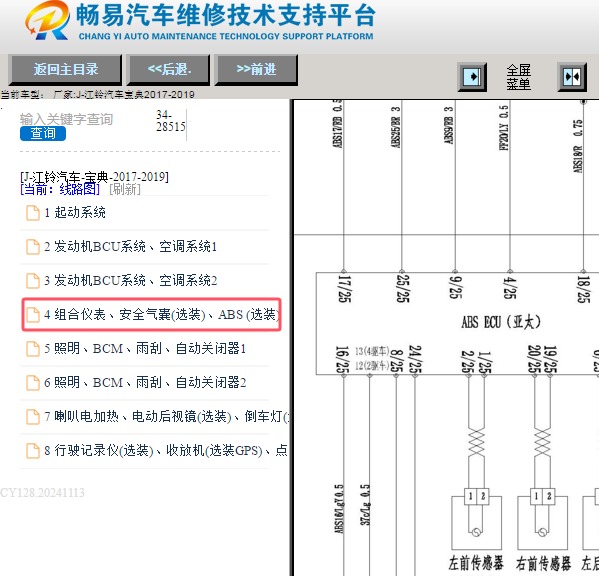This screenshot has width=599, height=576.
Task: Click the document icon beside 3 发动机ECU系统、空调系统2
Action: [x=33, y=281]
